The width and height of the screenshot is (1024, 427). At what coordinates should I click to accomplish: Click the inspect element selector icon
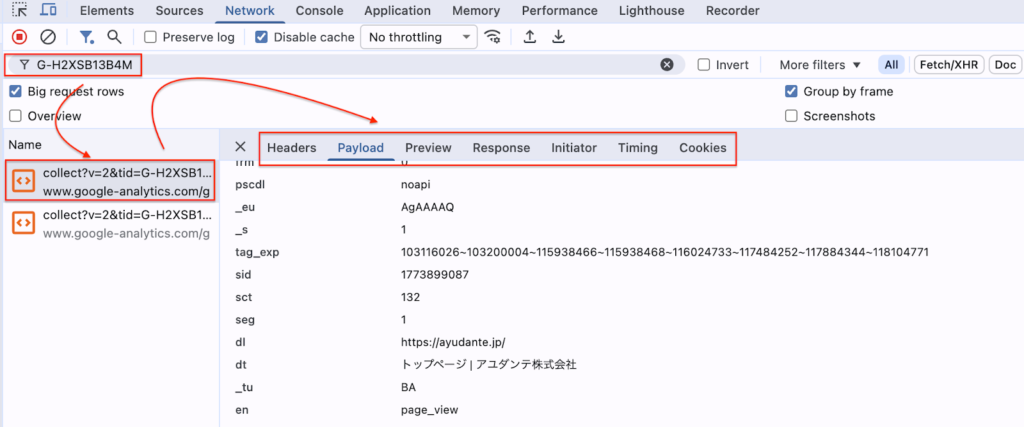19,10
